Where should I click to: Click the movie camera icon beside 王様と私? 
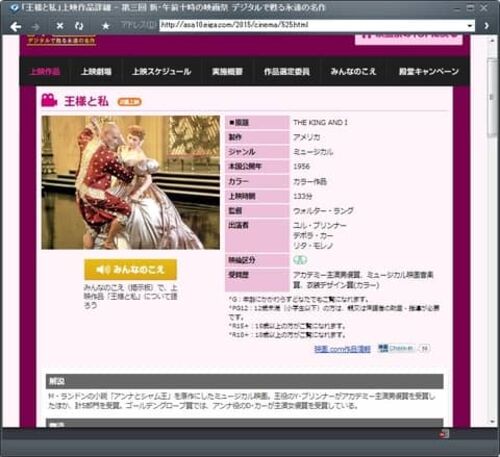point(49,100)
